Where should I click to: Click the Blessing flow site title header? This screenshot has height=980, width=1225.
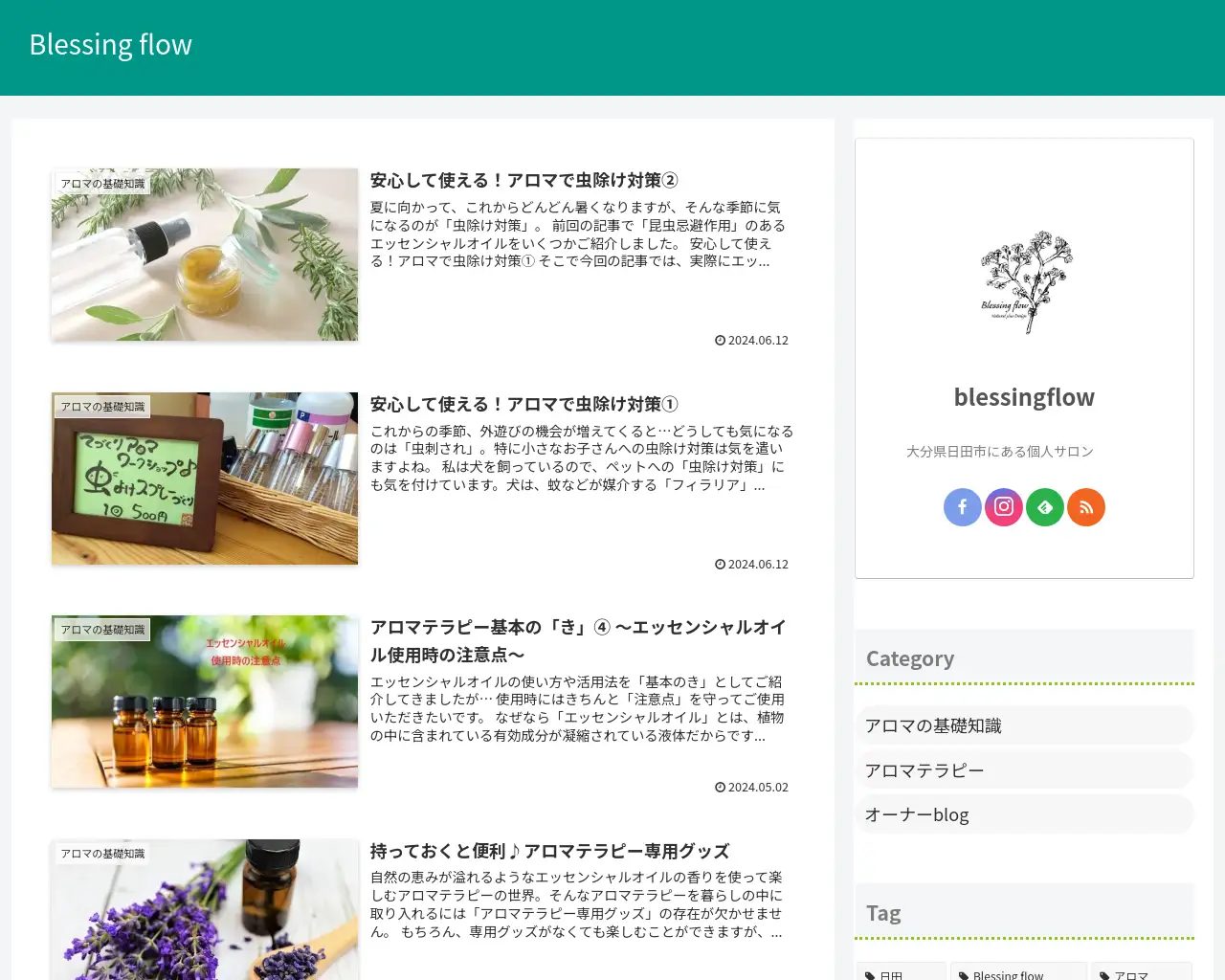tap(110, 44)
